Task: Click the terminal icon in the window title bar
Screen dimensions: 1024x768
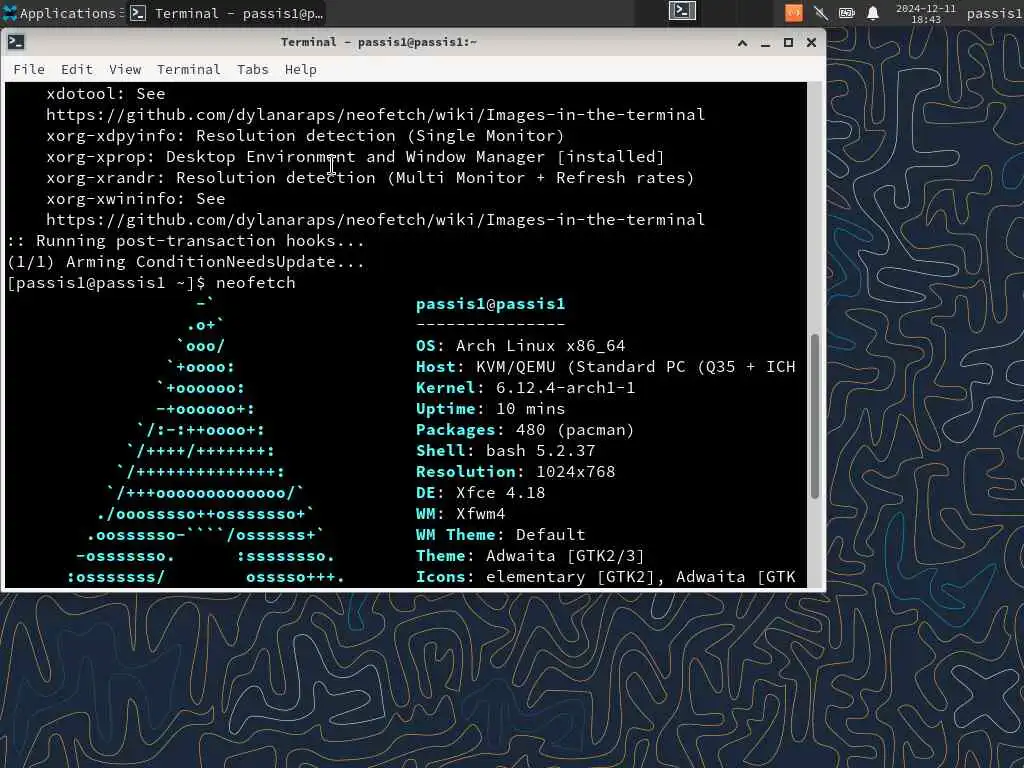Action: pos(16,42)
